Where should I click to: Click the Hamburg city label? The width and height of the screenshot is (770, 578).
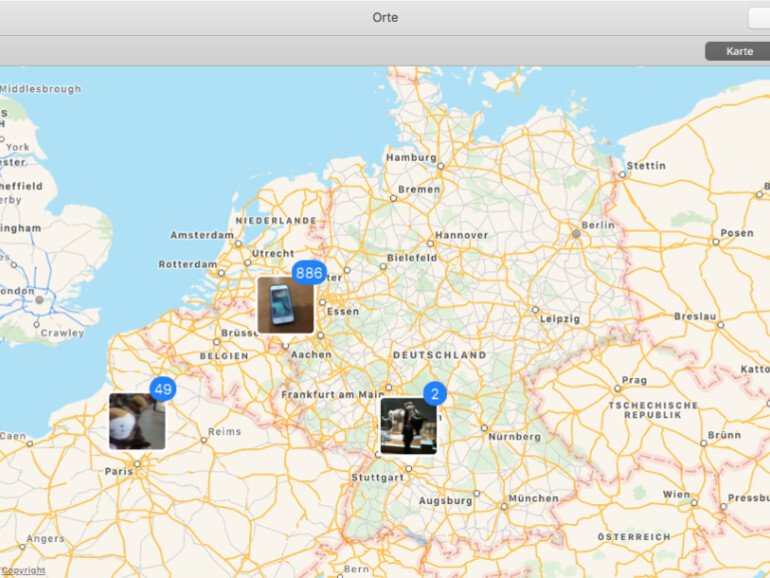pos(411,157)
